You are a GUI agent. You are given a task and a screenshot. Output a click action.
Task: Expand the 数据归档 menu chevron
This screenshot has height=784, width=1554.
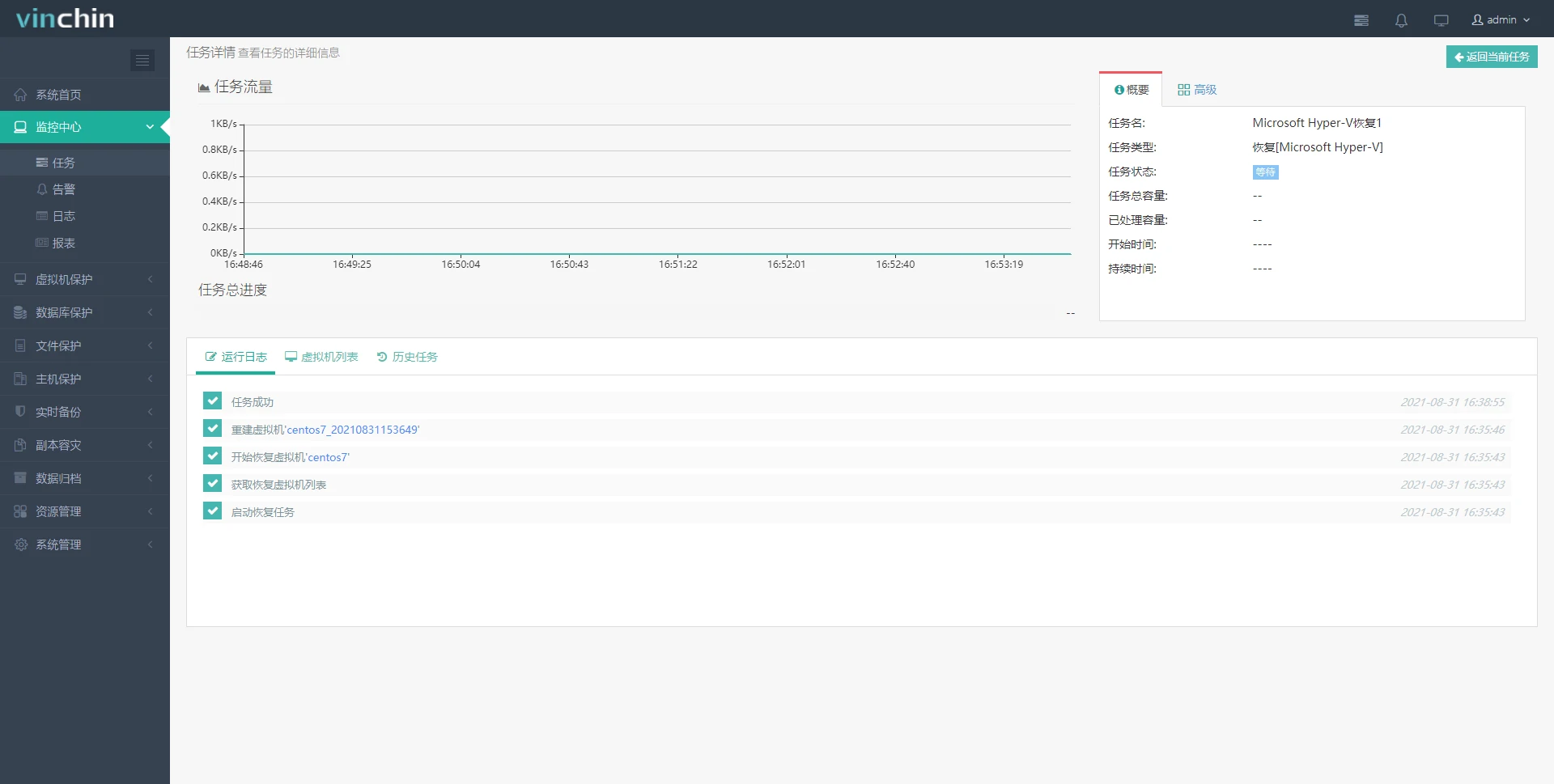(150, 478)
